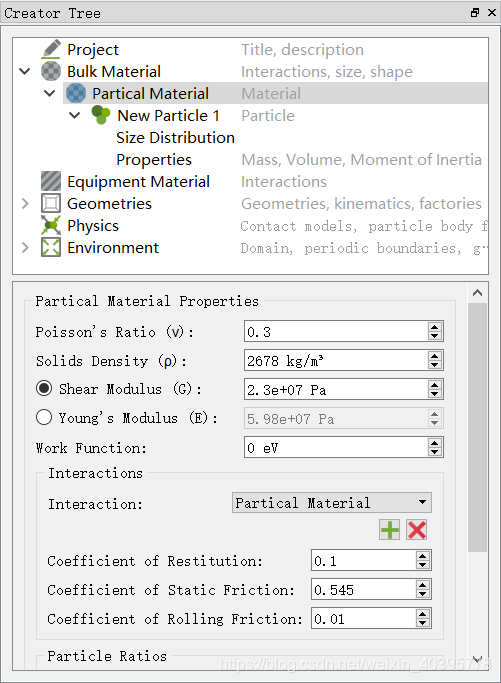Open the Interaction material dropdown
The image size is (501, 683).
point(332,503)
